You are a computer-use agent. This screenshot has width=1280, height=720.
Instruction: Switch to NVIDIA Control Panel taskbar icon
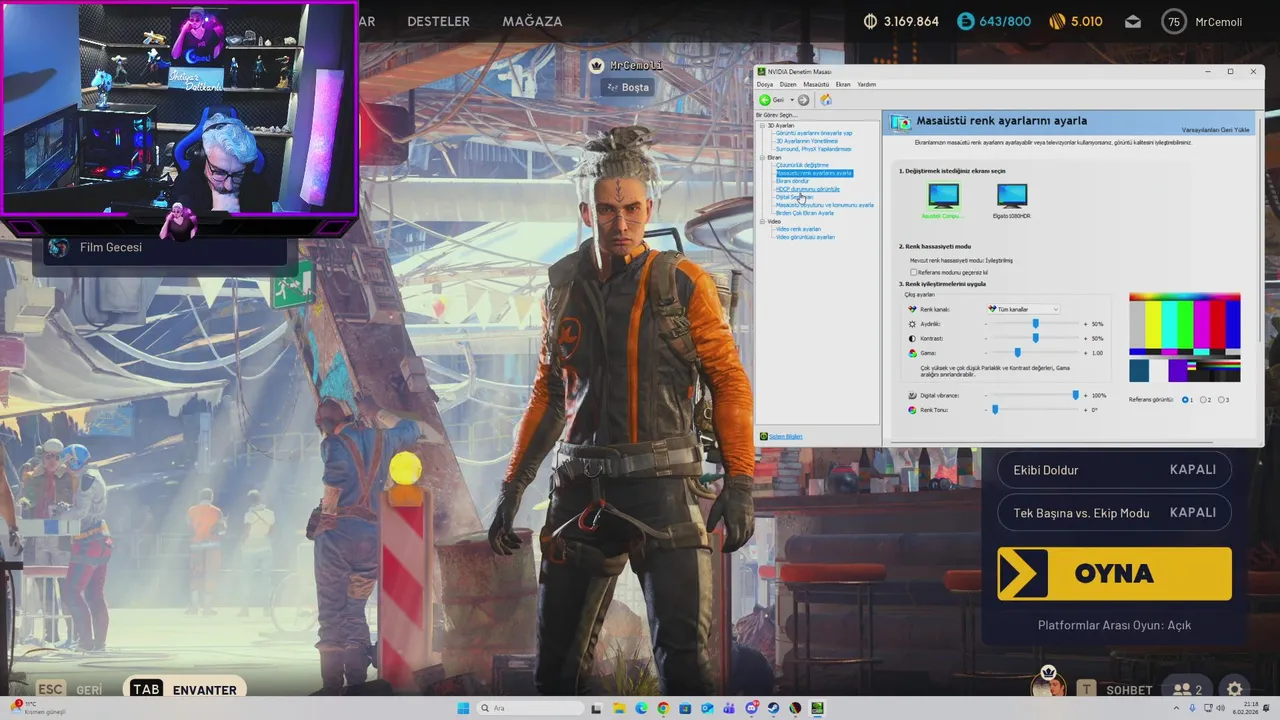click(x=817, y=708)
